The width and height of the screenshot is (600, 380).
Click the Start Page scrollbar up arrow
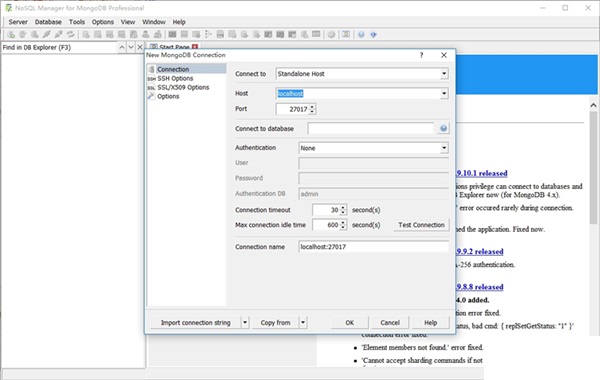pos(593,105)
